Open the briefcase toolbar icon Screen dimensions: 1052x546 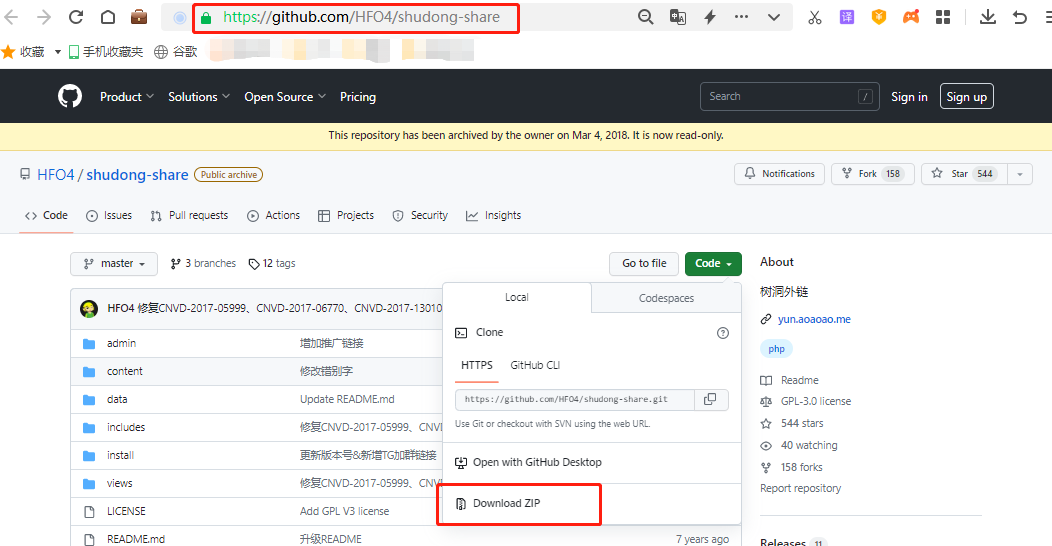click(x=139, y=17)
